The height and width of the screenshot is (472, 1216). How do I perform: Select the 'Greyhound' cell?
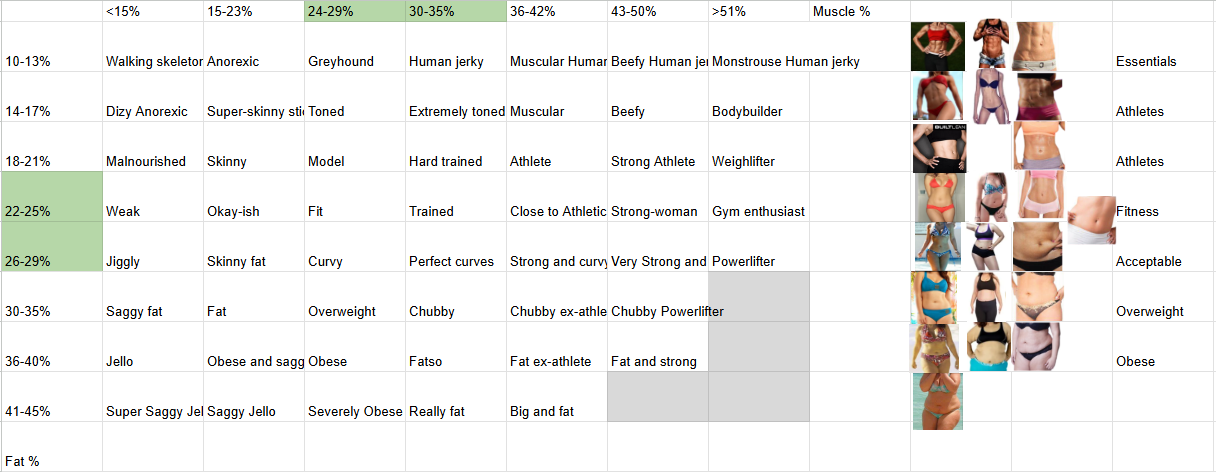pos(354,47)
